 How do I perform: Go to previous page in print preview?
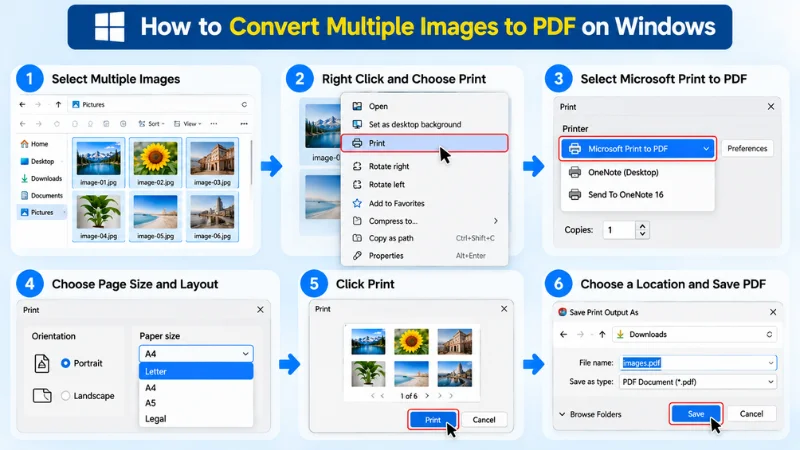(x=383, y=396)
